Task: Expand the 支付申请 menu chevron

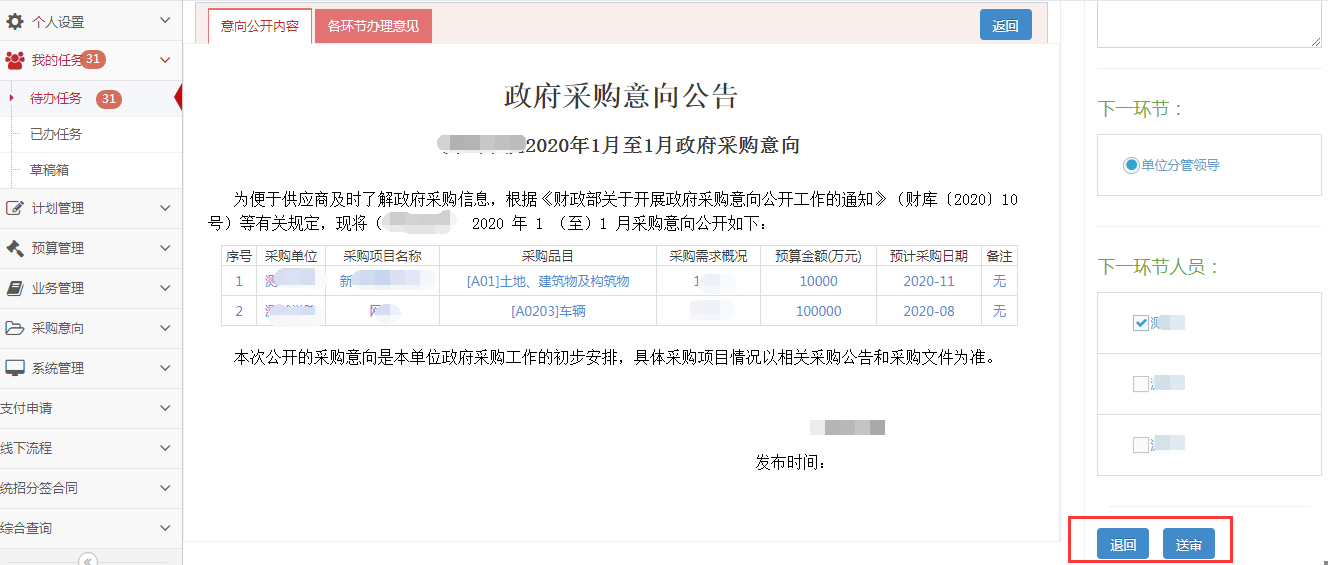Action: [x=165, y=408]
